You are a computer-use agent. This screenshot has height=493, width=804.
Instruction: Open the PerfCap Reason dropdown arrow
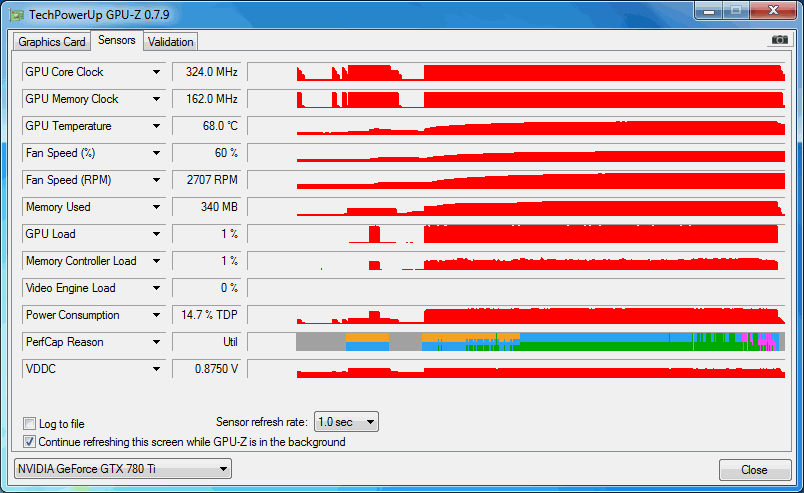tap(156, 342)
